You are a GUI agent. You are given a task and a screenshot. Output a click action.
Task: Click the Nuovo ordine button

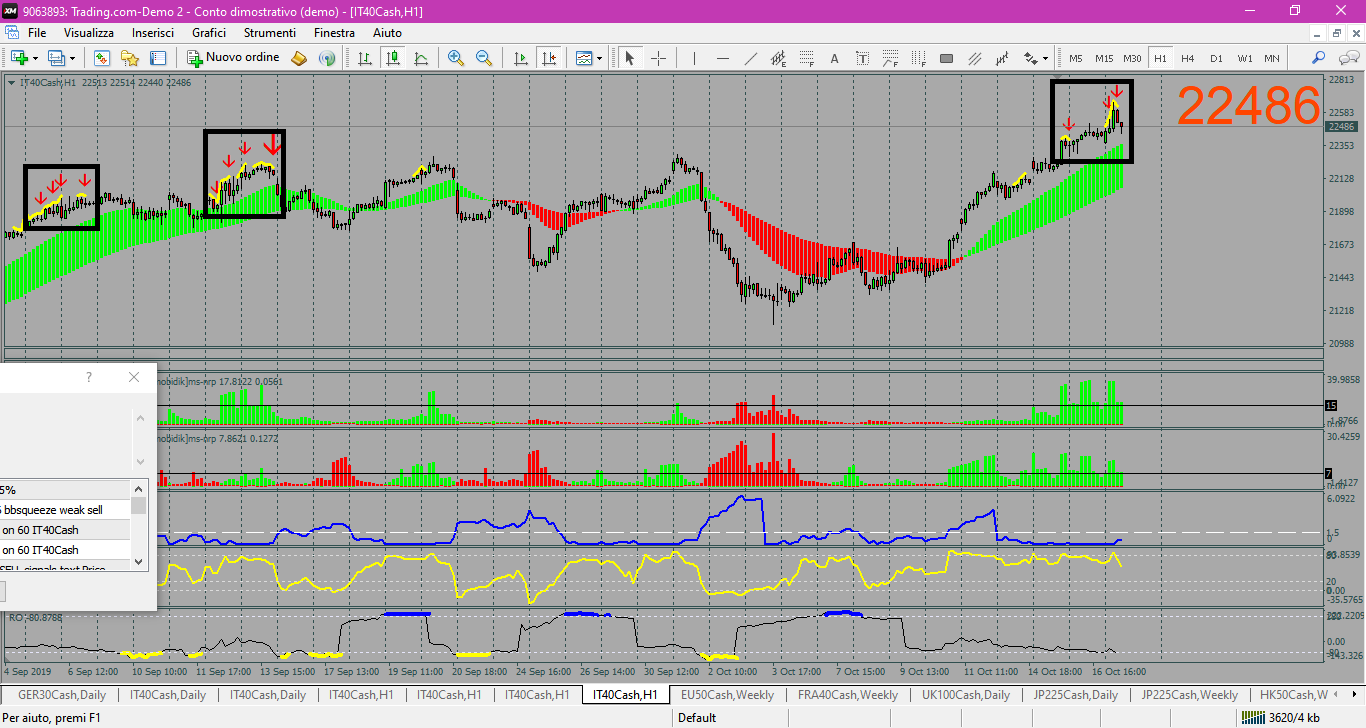[234, 58]
